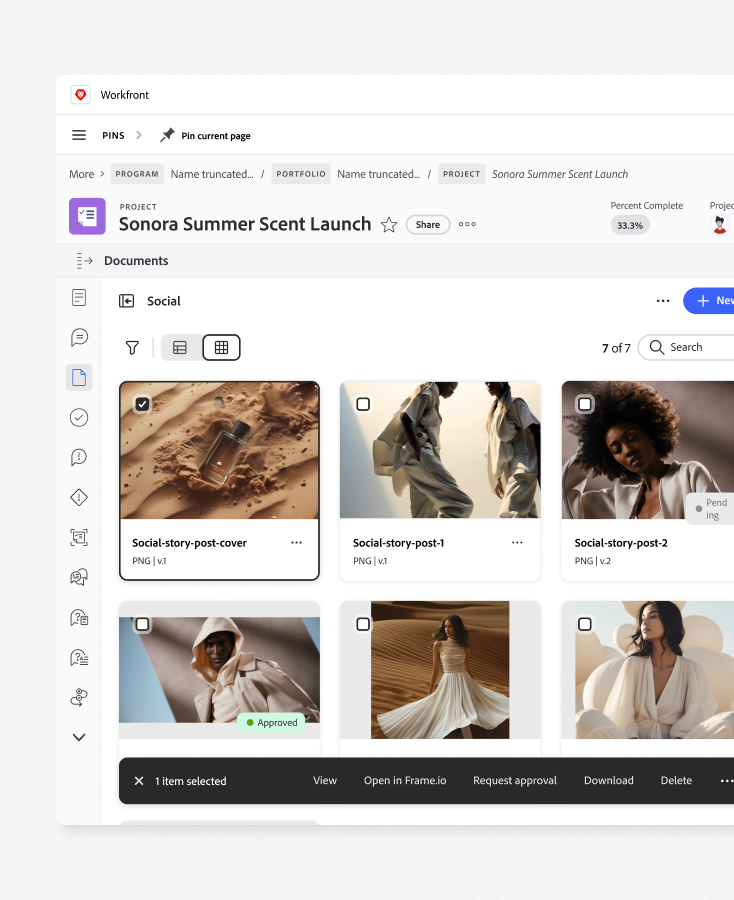Select the seated woman image checkbox
Screen dimensions: 734x900
(x=585, y=624)
